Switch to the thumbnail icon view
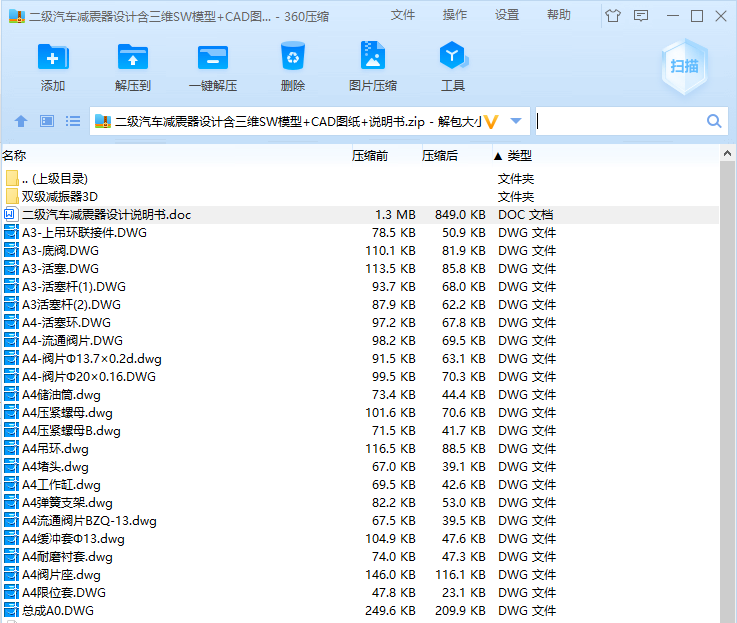The width and height of the screenshot is (737, 623). [x=47, y=121]
